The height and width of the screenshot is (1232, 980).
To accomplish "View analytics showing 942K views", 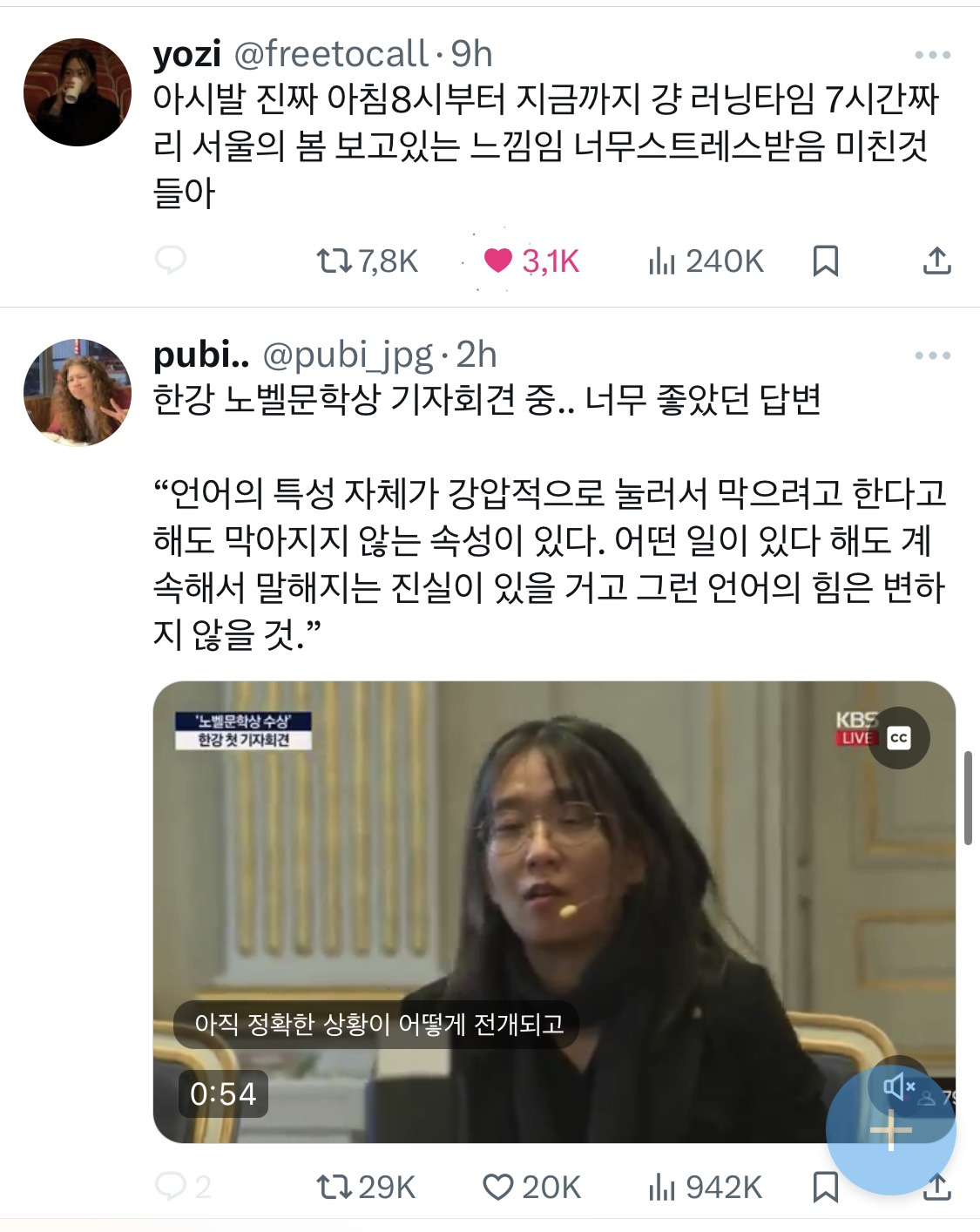I will [x=705, y=1187].
